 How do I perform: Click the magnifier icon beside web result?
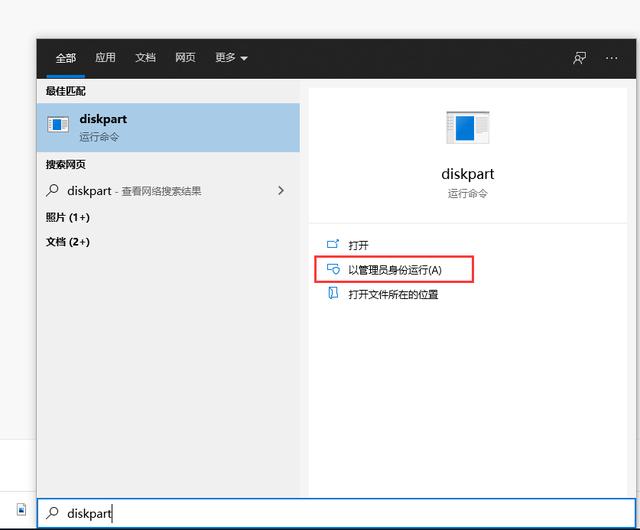(x=52, y=190)
